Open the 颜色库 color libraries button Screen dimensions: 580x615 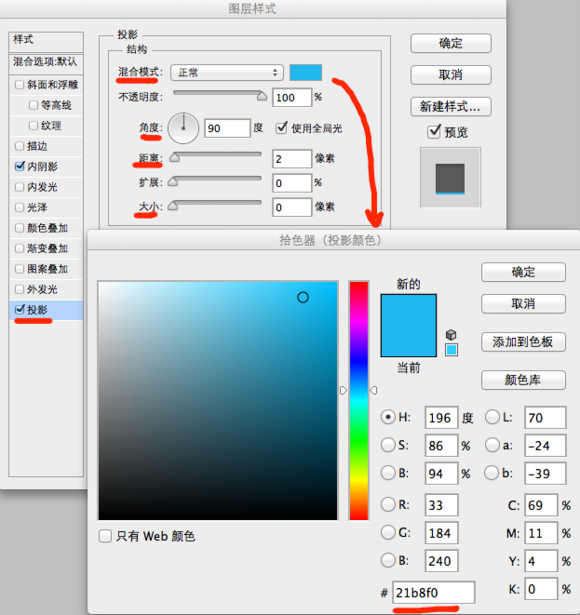(524, 380)
